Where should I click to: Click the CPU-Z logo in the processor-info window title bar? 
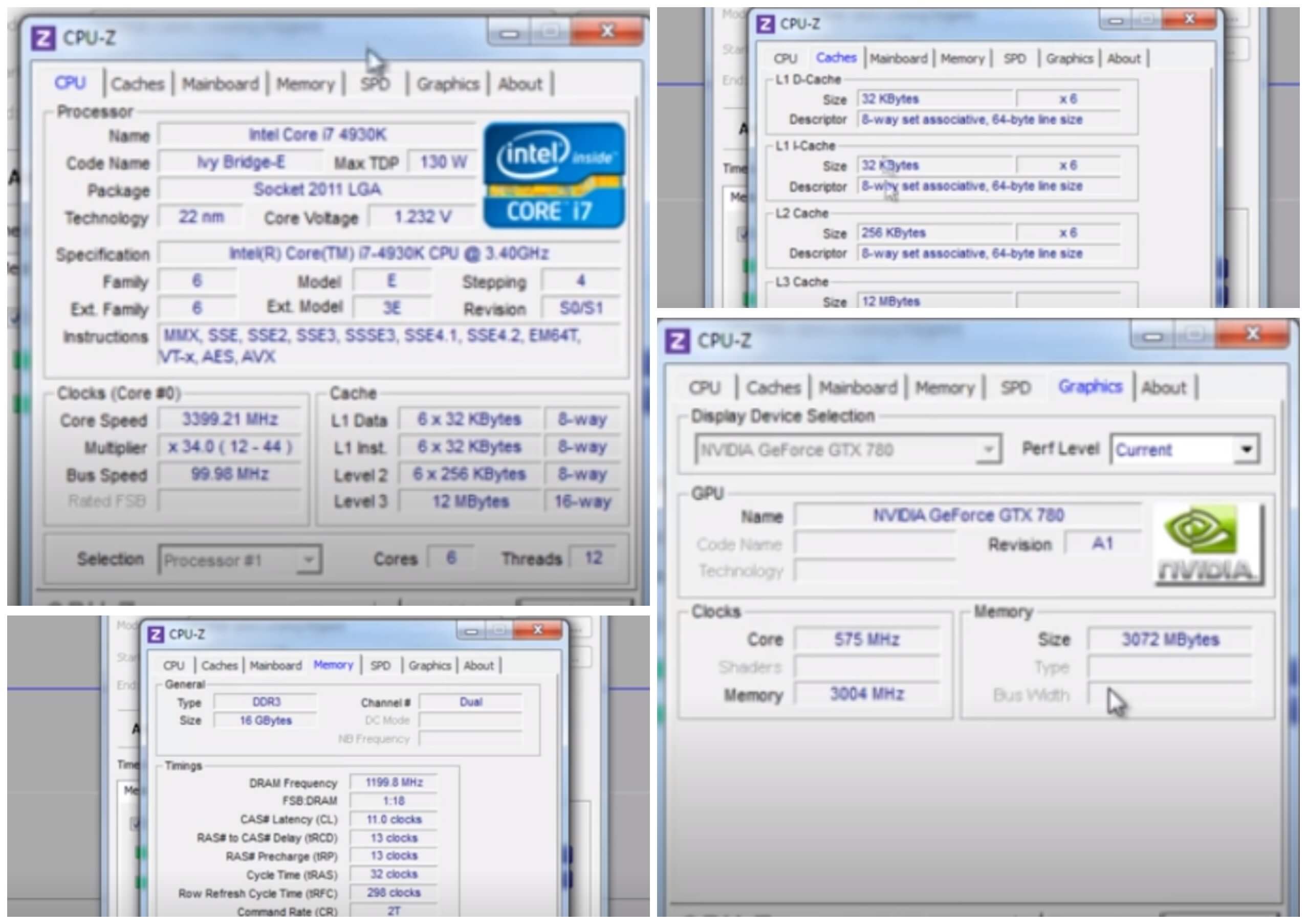(43, 38)
